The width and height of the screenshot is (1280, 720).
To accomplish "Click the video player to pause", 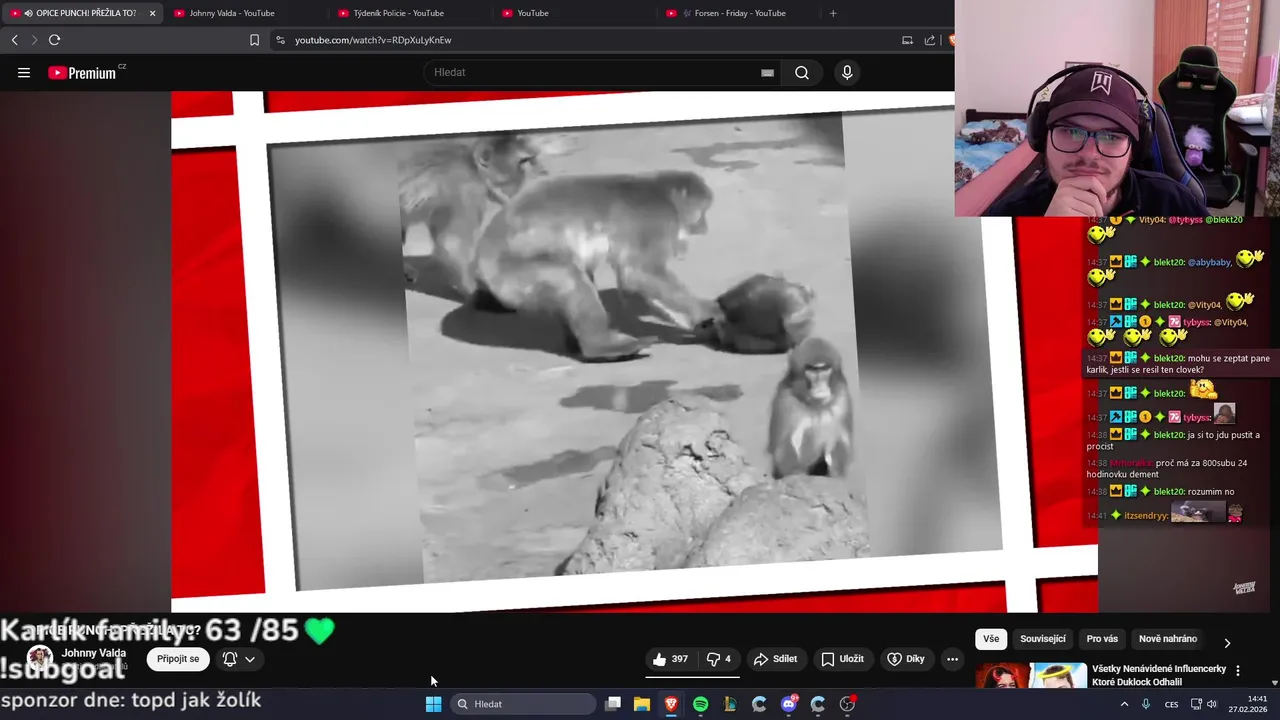I will point(634,351).
